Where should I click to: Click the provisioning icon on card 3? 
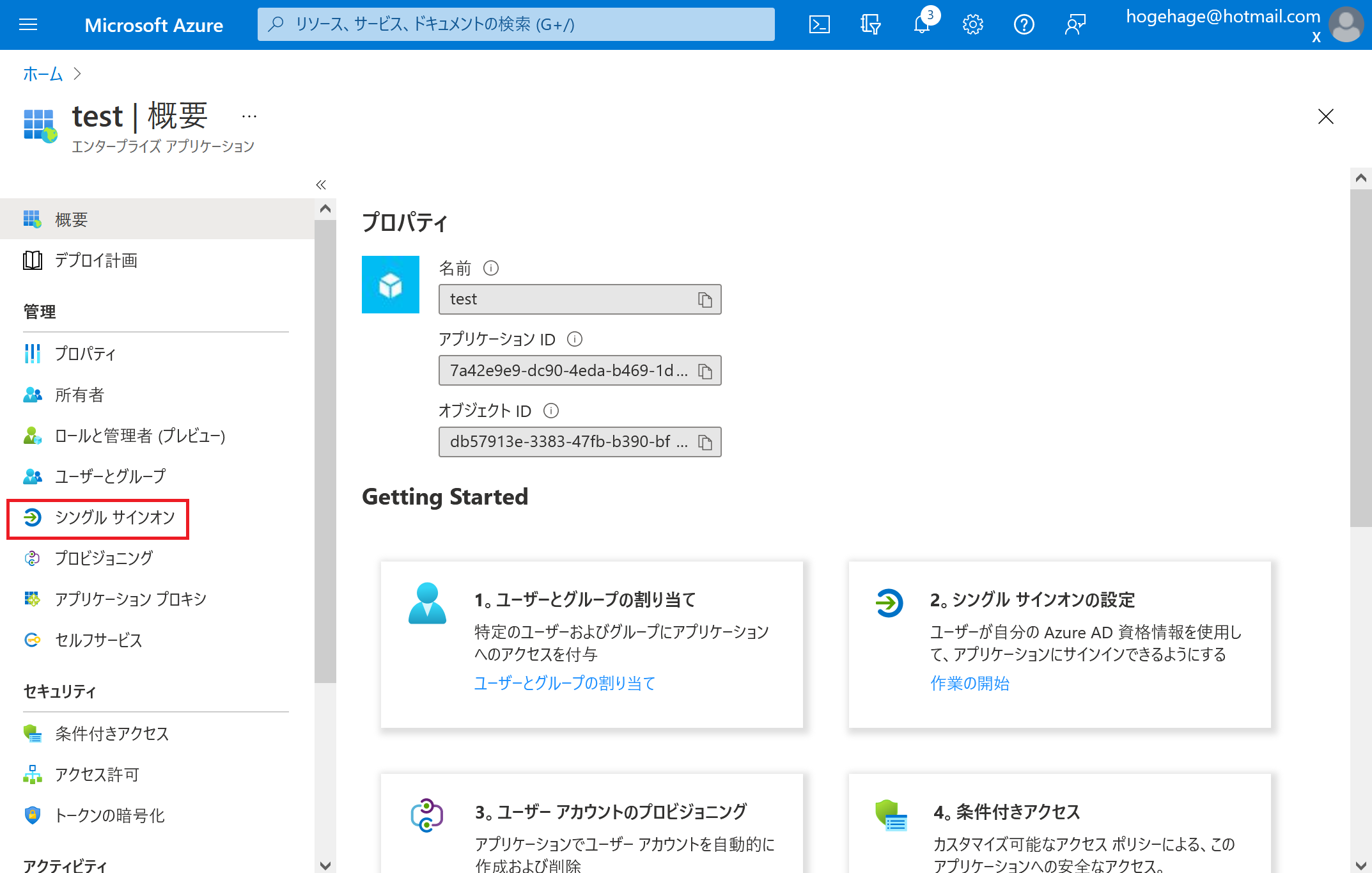tap(427, 815)
